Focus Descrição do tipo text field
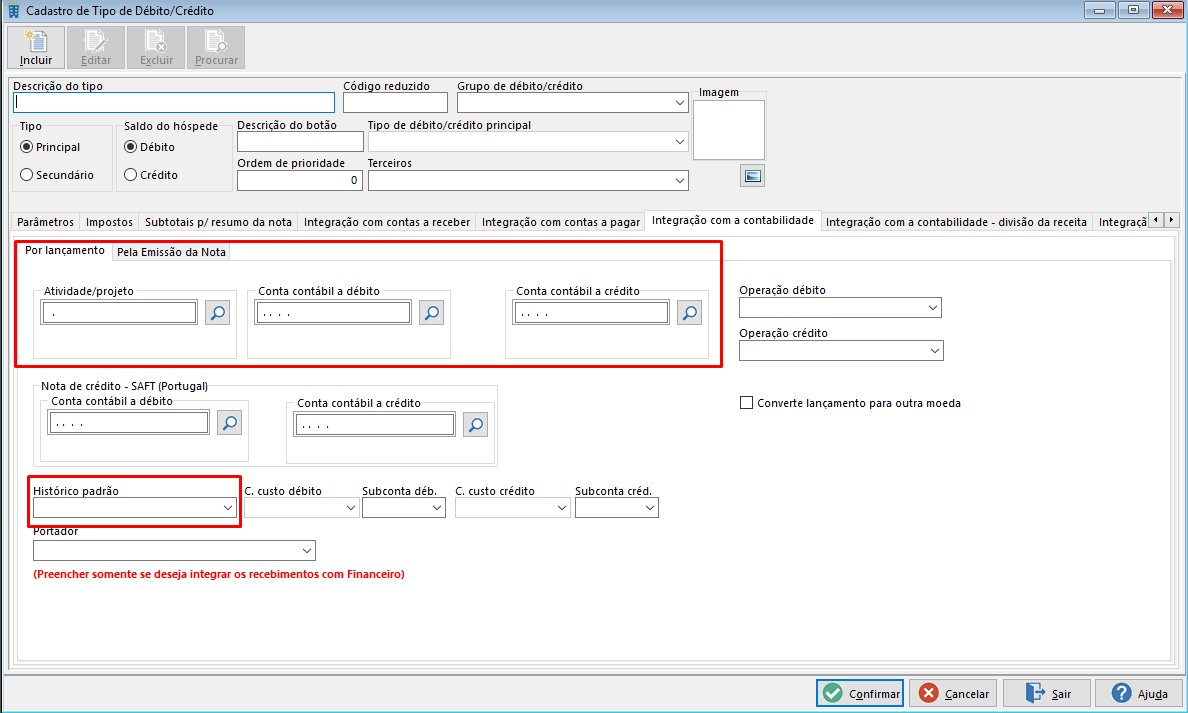The height and width of the screenshot is (713, 1188). point(174,102)
